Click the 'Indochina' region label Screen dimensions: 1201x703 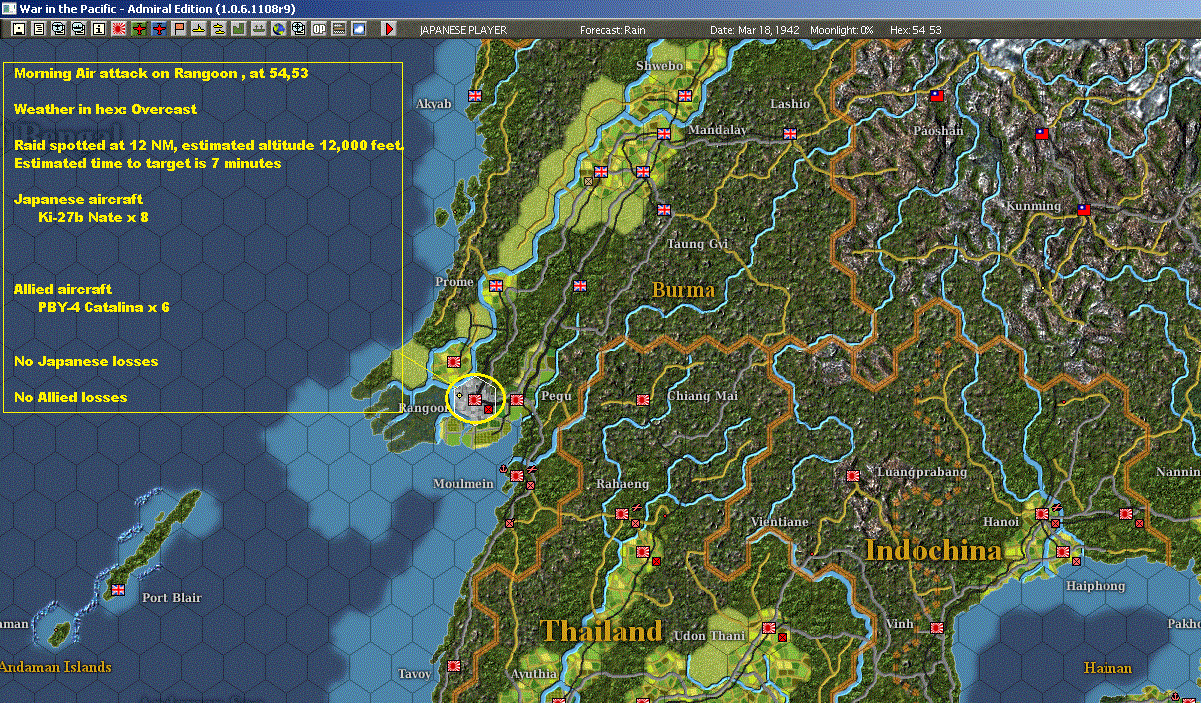(933, 550)
